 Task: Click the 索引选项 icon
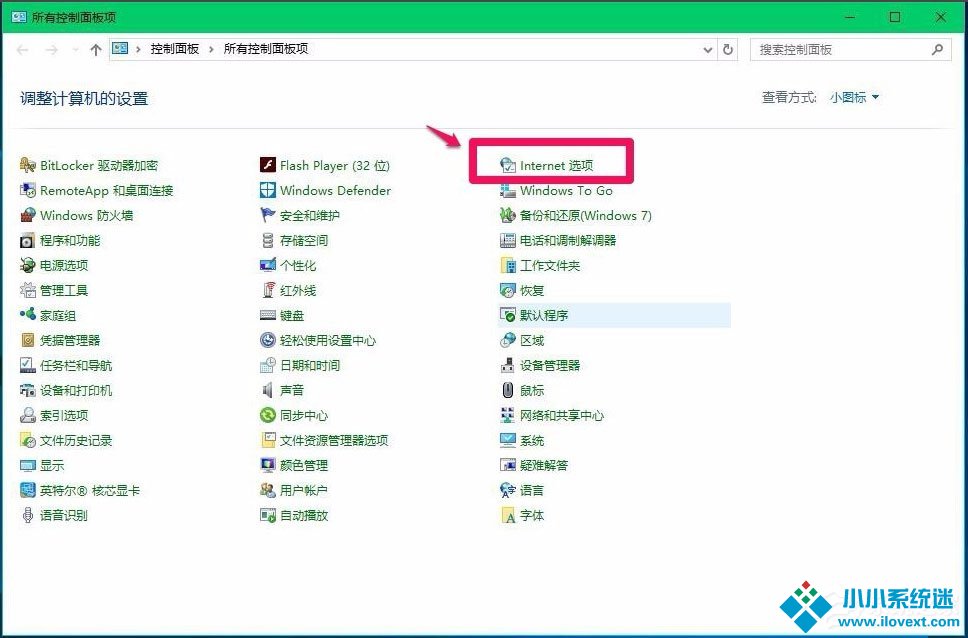(28, 415)
